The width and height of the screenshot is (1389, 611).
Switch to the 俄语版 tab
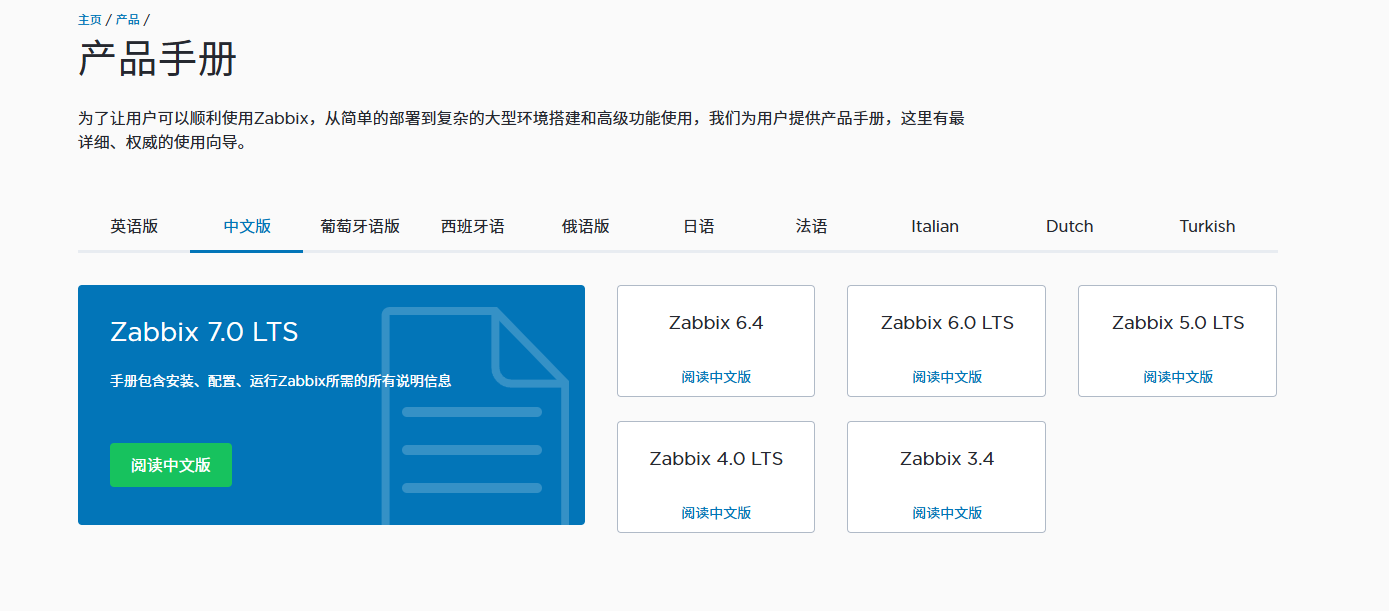586,226
